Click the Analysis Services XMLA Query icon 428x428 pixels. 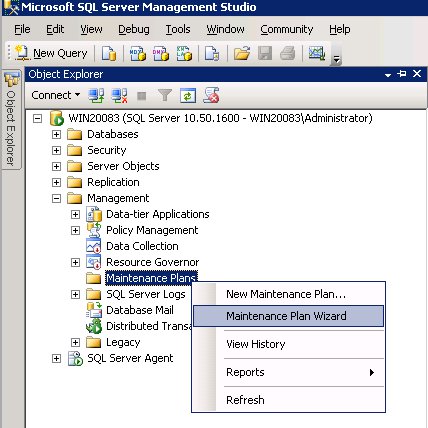pyautogui.click(x=184, y=53)
